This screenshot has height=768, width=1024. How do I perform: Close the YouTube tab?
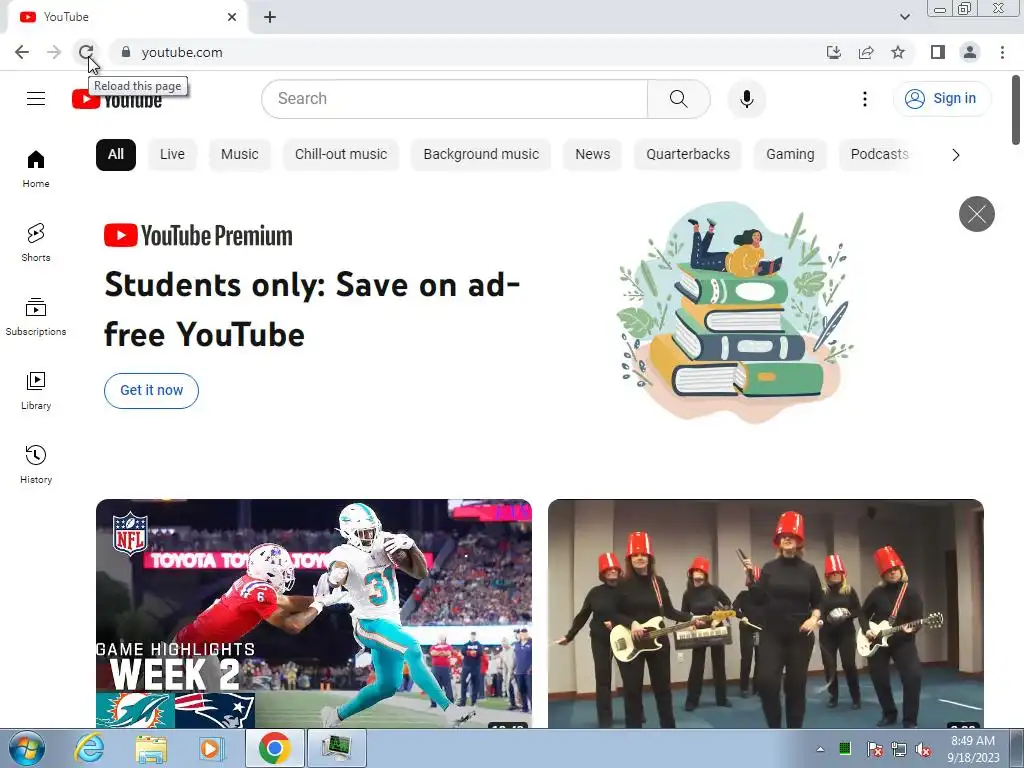pos(232,17)
